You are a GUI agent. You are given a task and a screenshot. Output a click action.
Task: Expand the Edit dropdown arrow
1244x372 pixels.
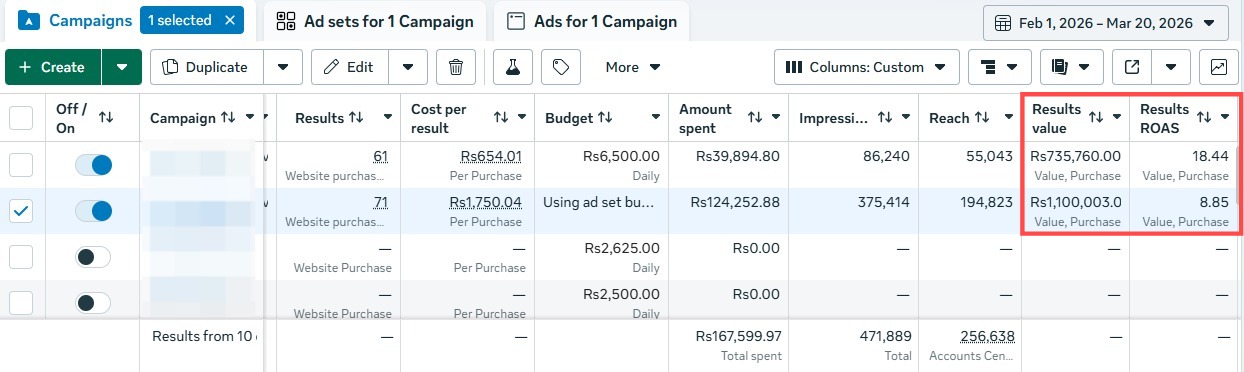tap(407, 67)
